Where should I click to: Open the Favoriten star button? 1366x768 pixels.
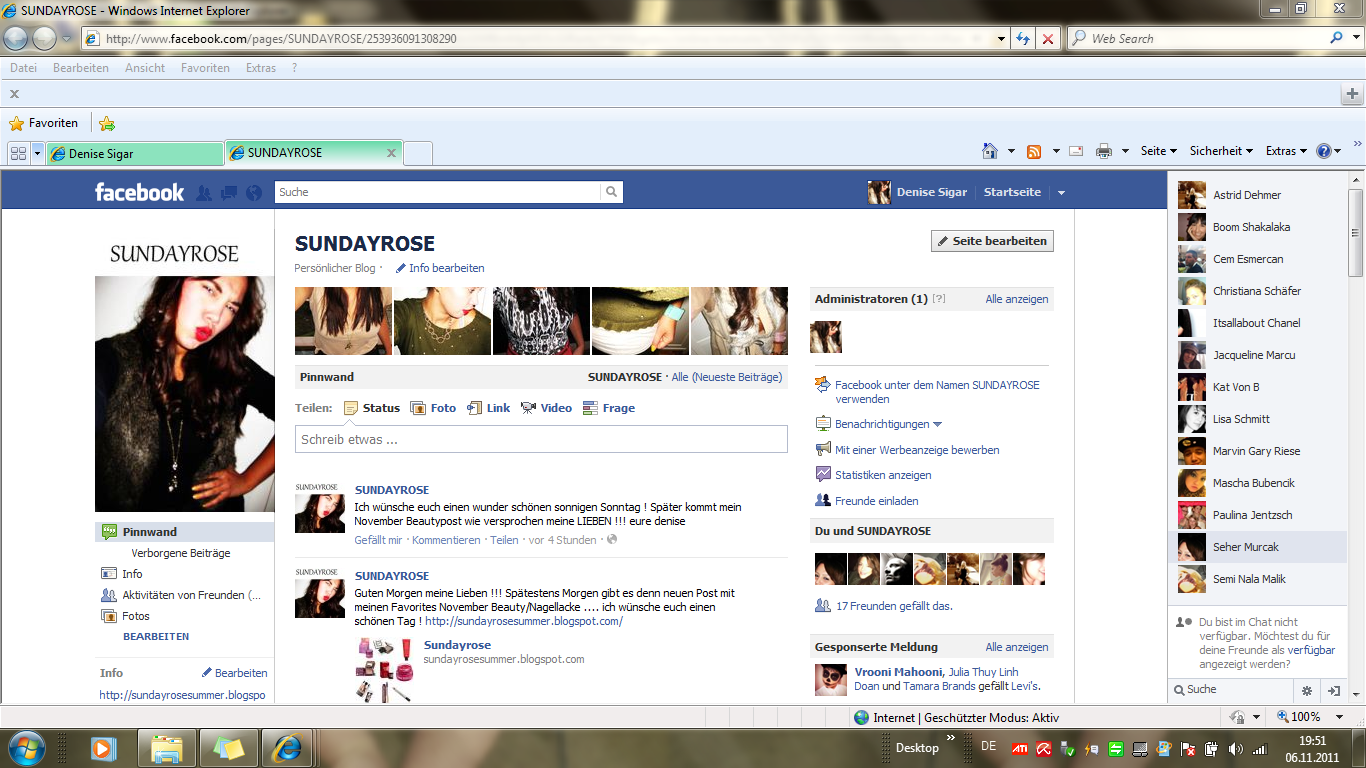click(43, 123)
